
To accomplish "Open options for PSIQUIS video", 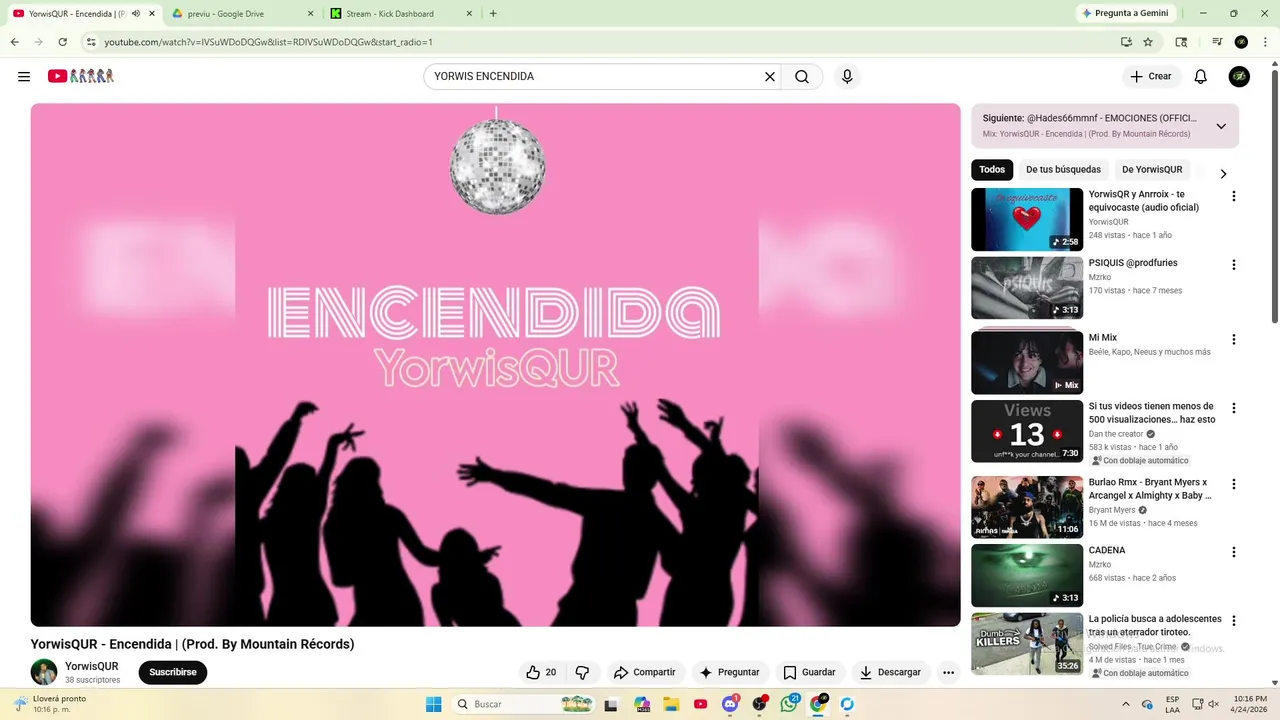I will coord(1234,265).
